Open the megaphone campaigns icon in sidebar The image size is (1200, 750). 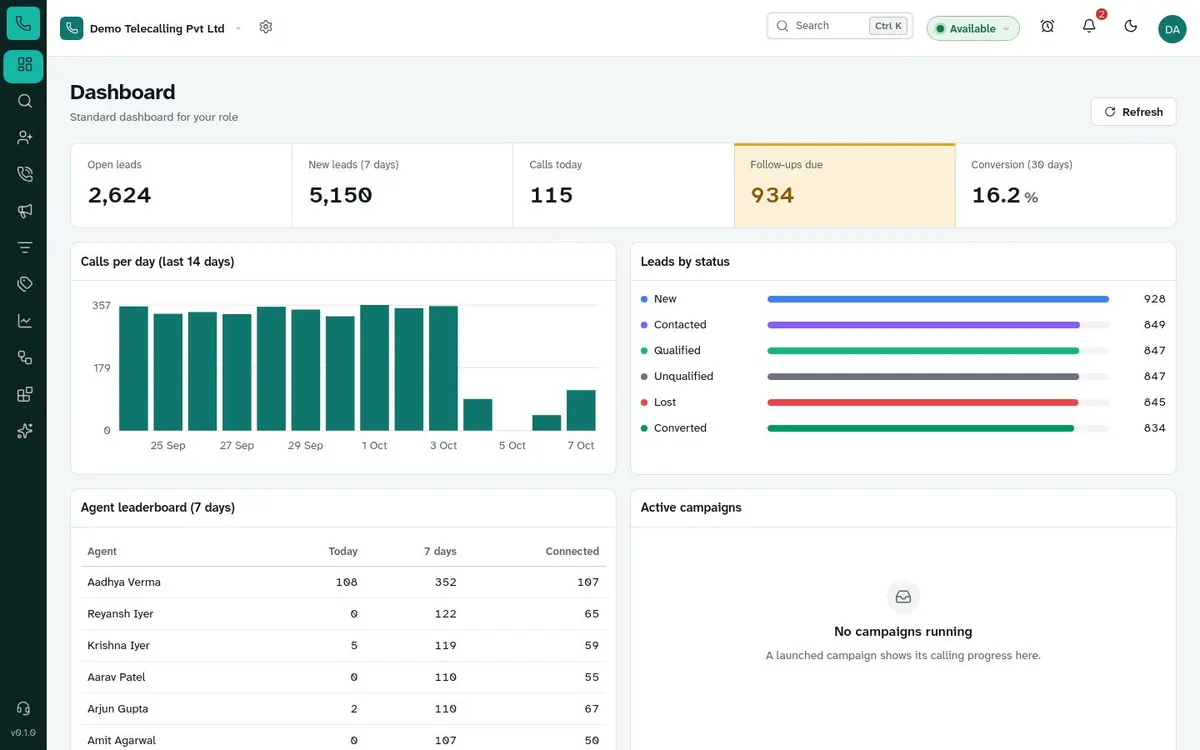(24, 211)
